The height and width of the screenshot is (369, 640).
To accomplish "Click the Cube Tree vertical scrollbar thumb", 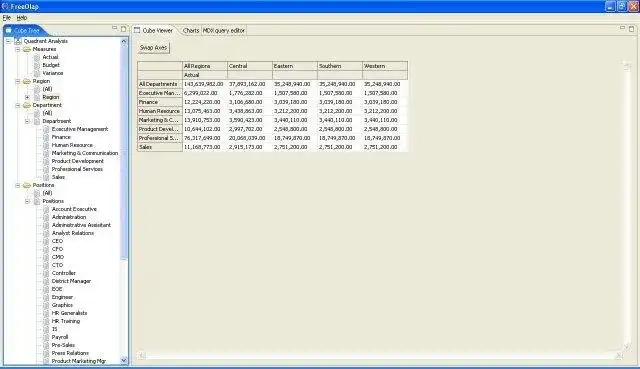I will click(124, 151).
